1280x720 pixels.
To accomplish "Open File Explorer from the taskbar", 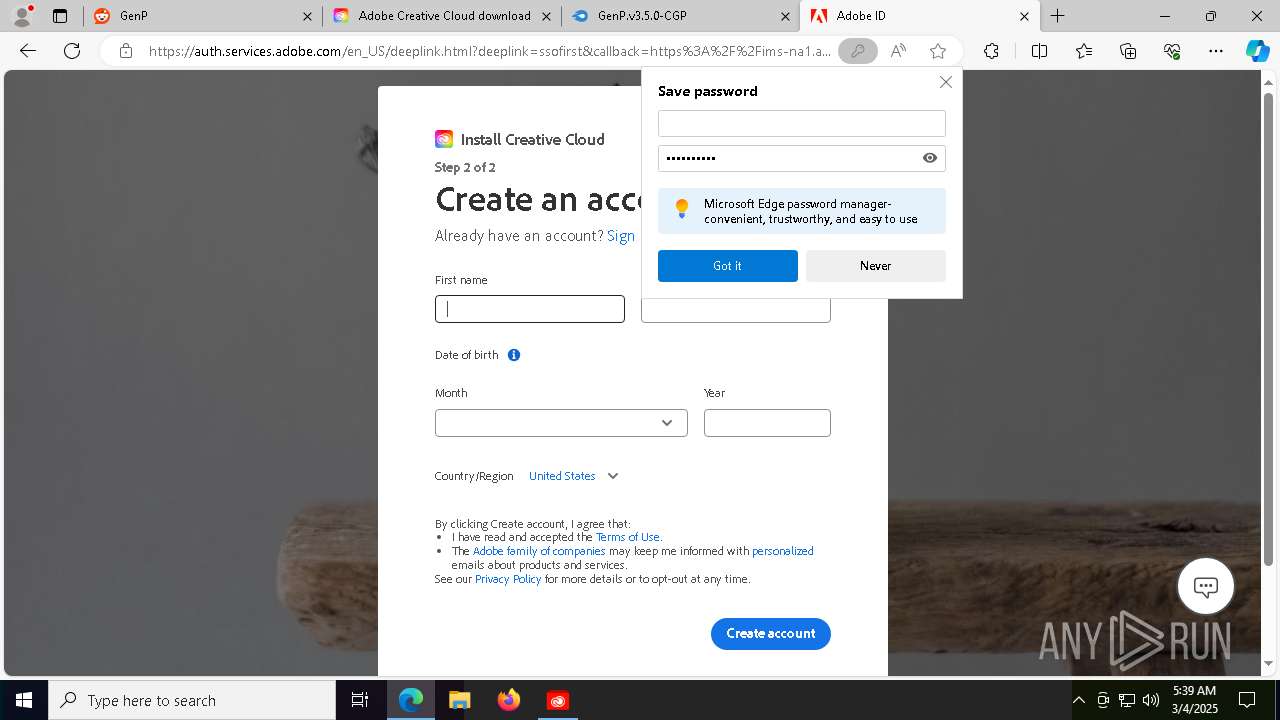I will pyautogui.click(x=459, y=700).
